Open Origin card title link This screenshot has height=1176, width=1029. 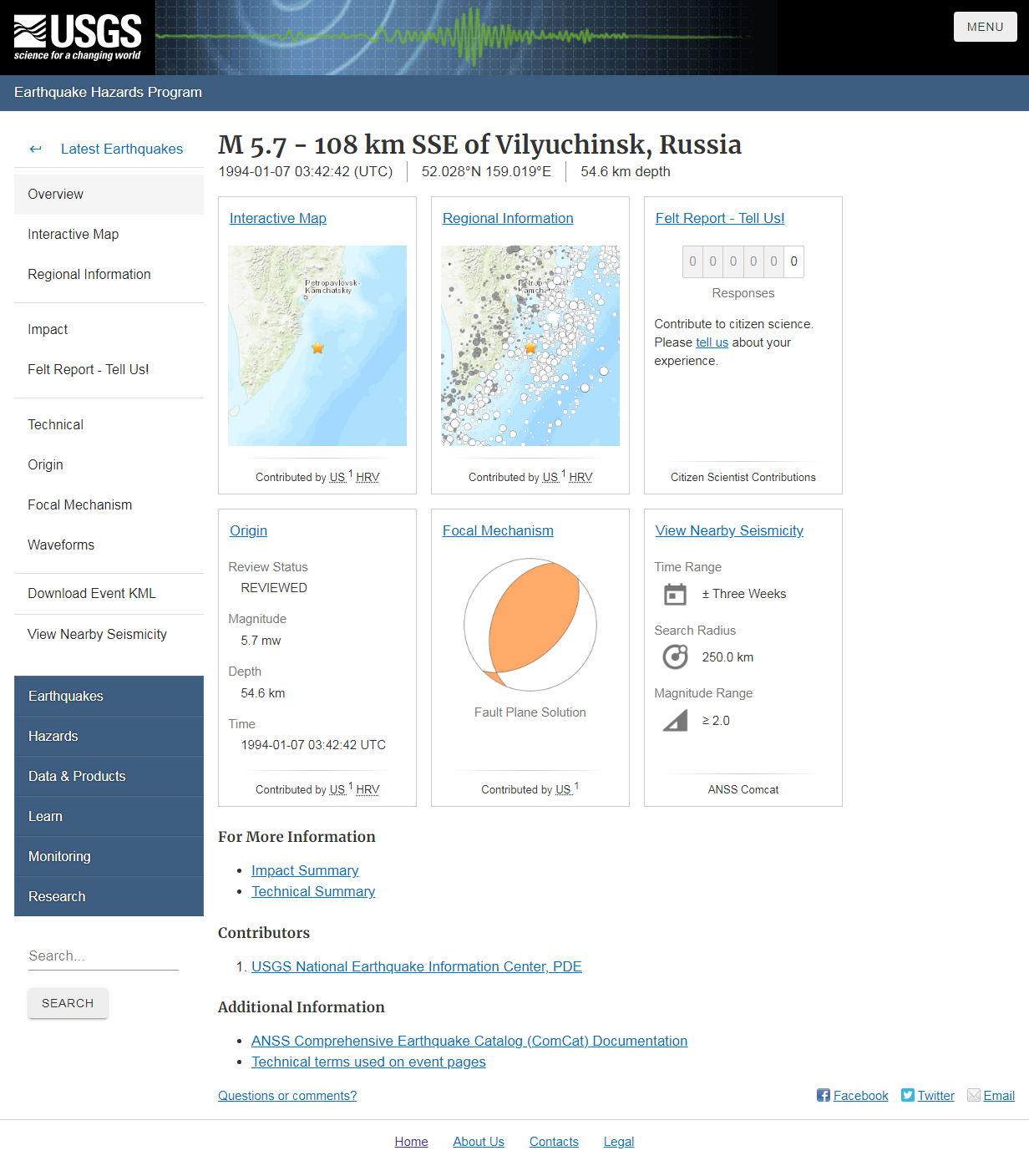click(248, 530)
